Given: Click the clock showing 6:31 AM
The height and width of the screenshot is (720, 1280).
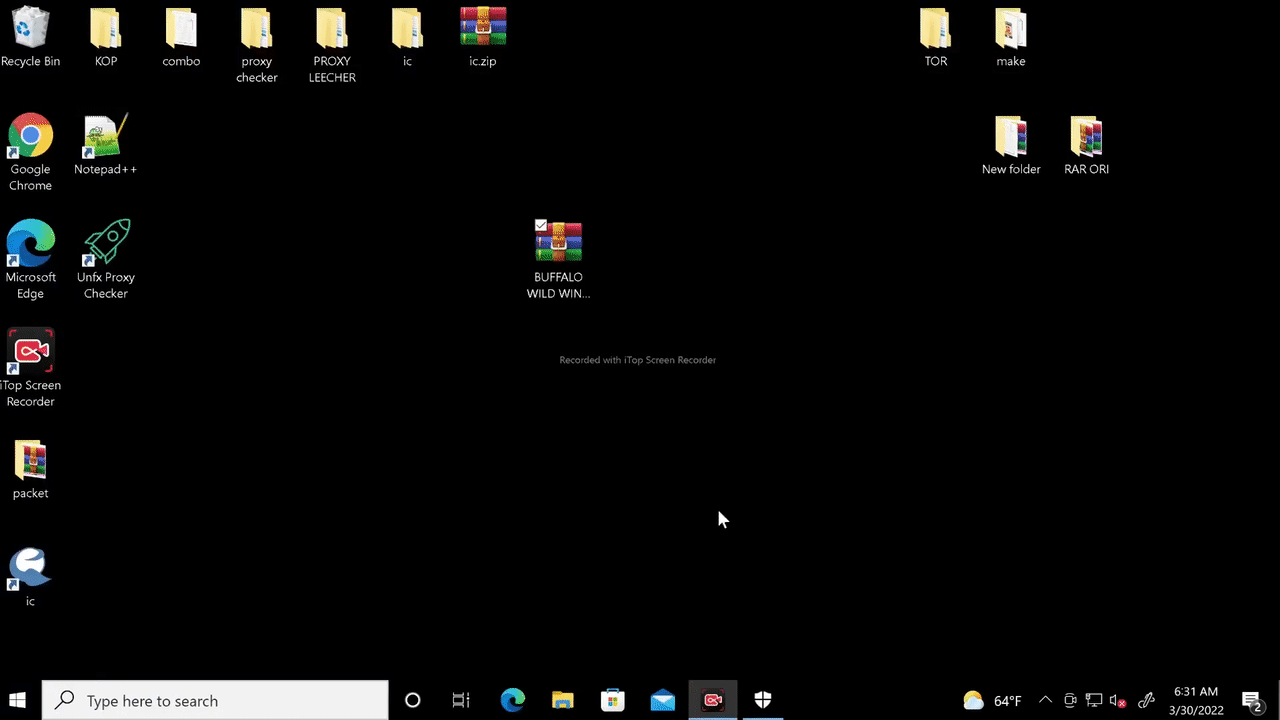Looking at the screenshot, I should coord(1195,700).
